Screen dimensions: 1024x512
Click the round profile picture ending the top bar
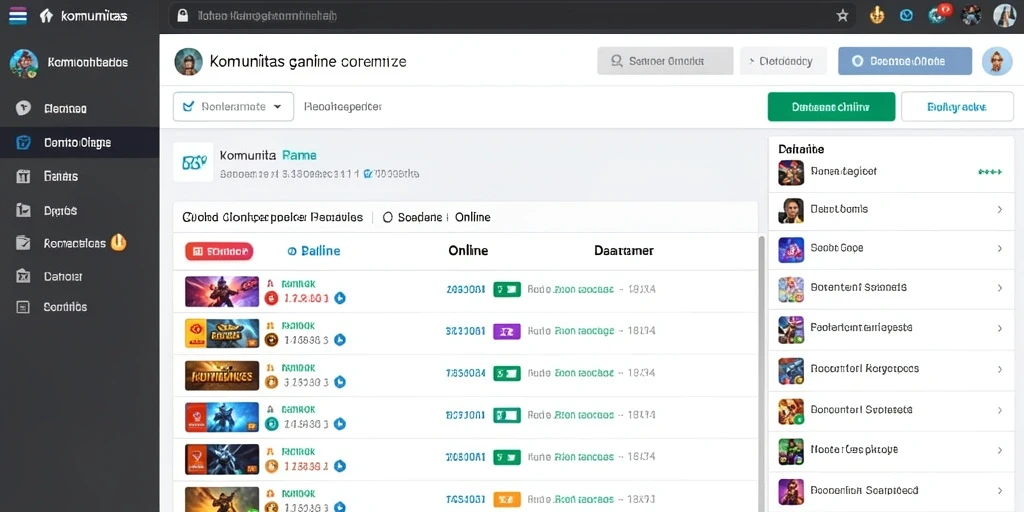point(1004,16)
